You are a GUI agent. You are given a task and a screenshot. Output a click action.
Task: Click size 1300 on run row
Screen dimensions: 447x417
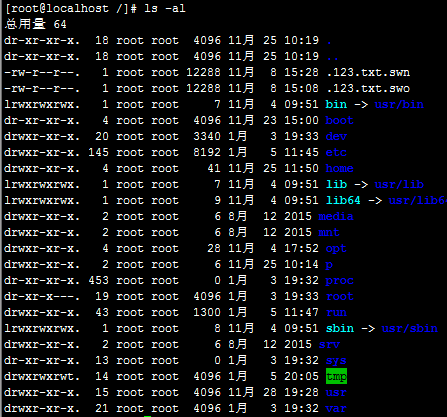pos(207,312)
